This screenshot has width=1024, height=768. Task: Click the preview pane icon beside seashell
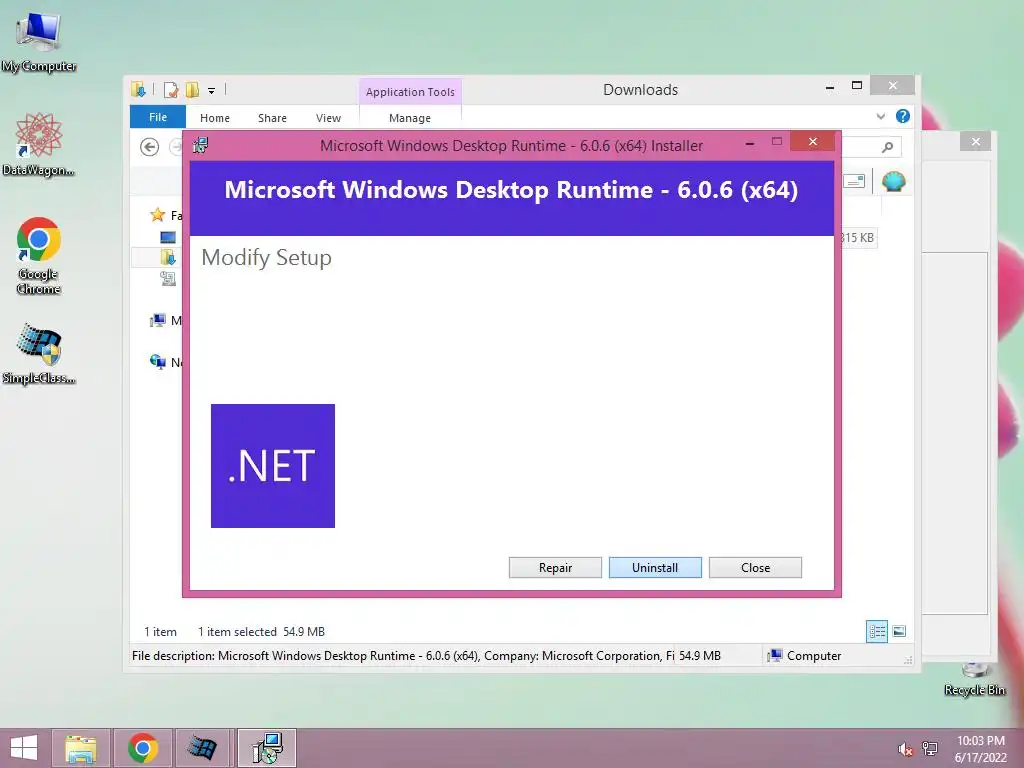pos(854,181)
